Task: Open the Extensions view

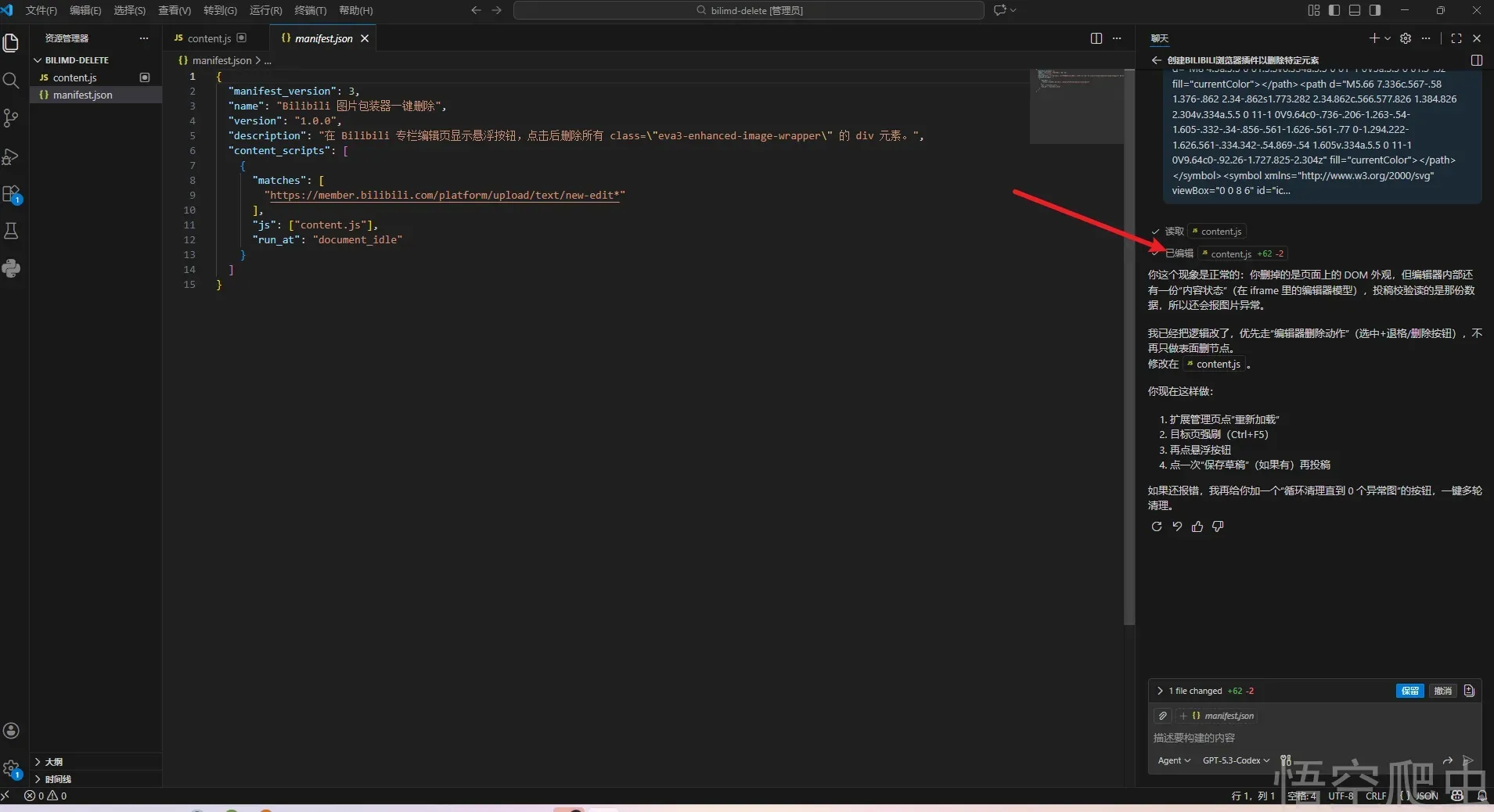Action: (x=11, y=194)
